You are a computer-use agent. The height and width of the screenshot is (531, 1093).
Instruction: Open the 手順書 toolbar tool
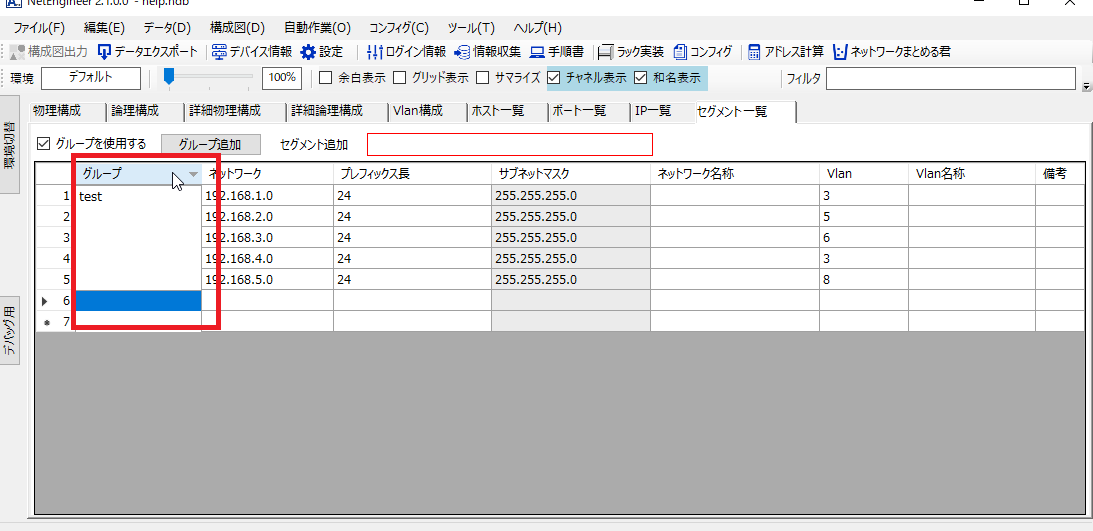(x=537, y=52)
